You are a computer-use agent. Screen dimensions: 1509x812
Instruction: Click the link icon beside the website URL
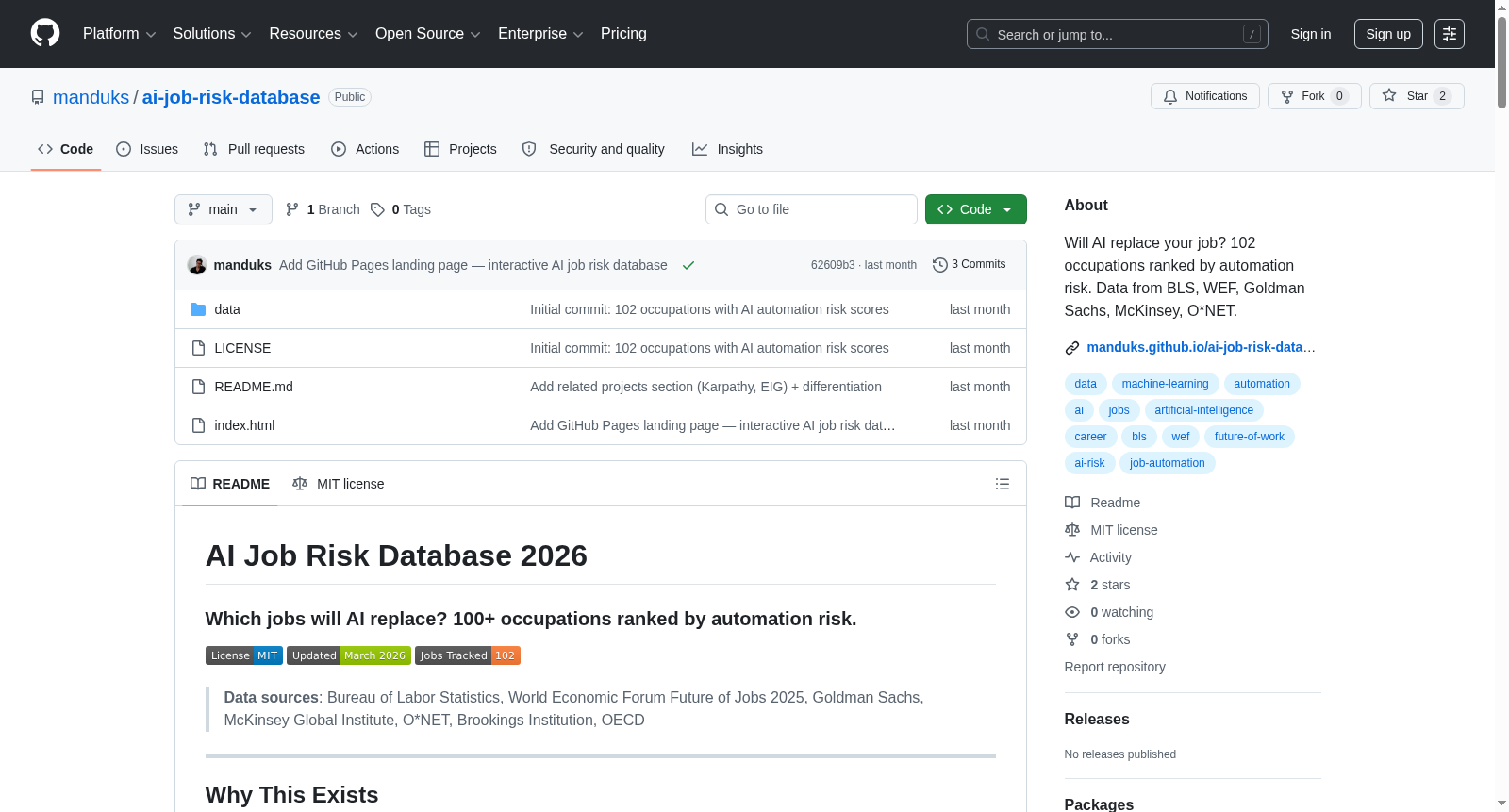pyautogui.click(x=1072, y=348)
